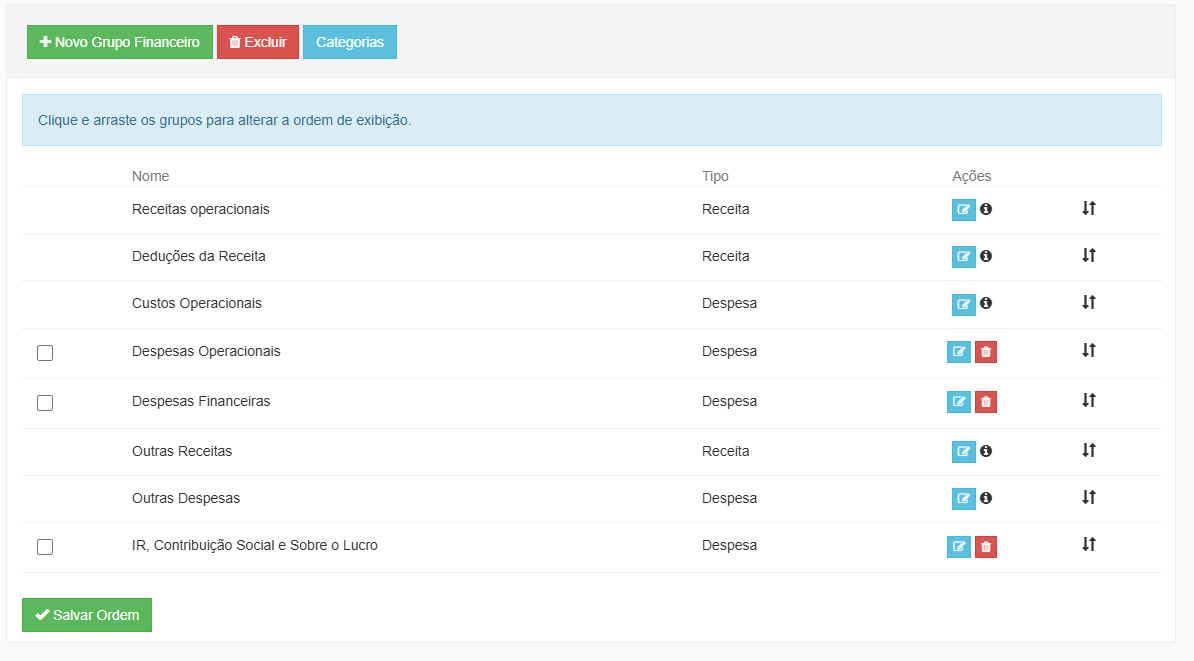Image resolution: width=1194 pixels, height=661 pixels.
Task: Click Novo Grupo Financeiro button
Action: click(120, 42)
